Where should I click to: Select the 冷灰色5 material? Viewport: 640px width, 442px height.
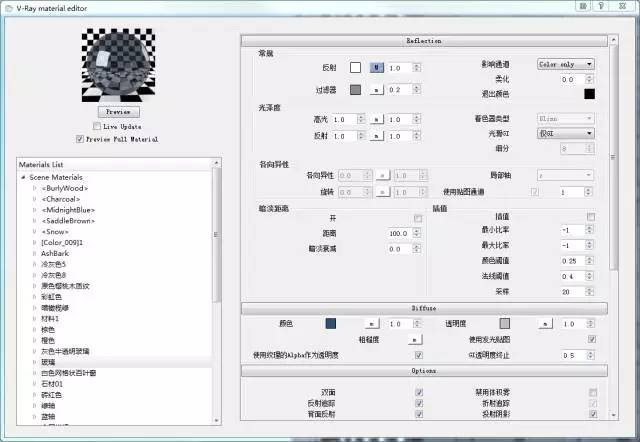pyautogui.click(x=53, y=264)
